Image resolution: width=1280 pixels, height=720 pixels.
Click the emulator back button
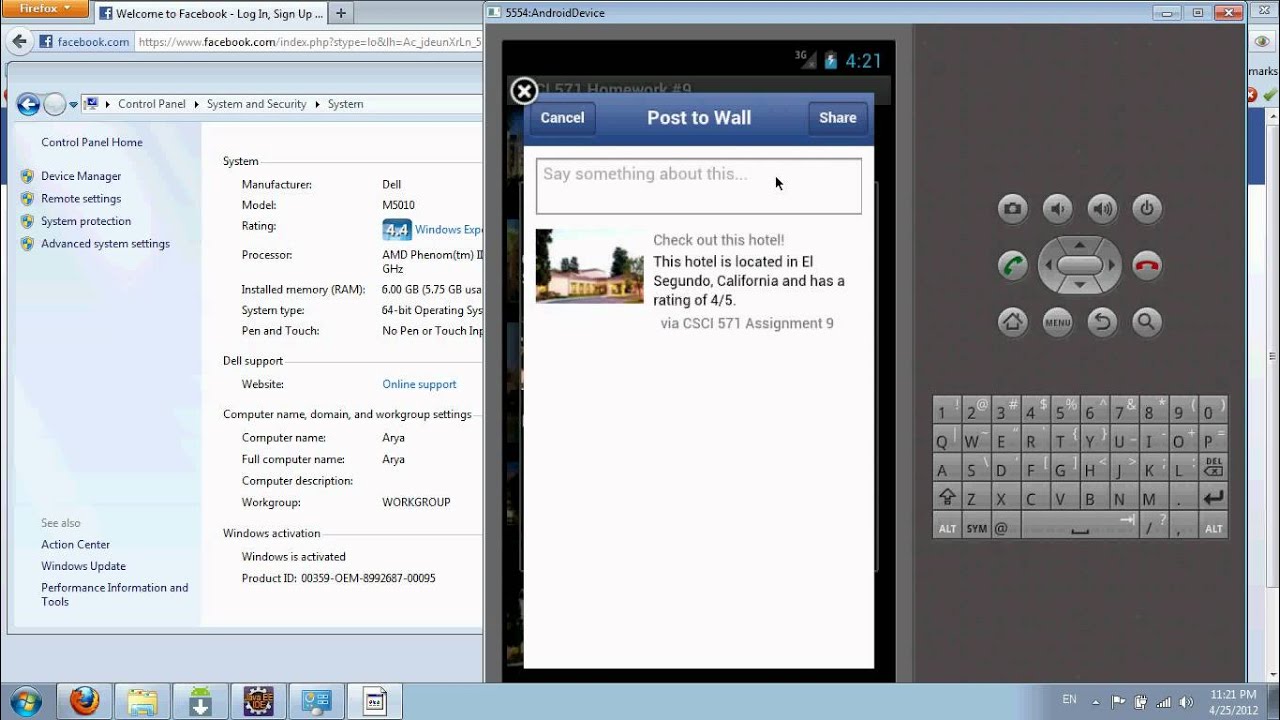[1102, 322]
